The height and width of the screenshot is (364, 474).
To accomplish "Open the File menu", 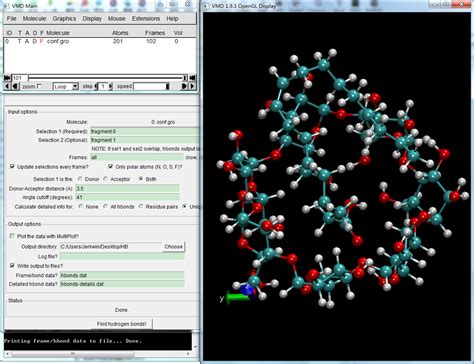I will click(x=12, y=19).
